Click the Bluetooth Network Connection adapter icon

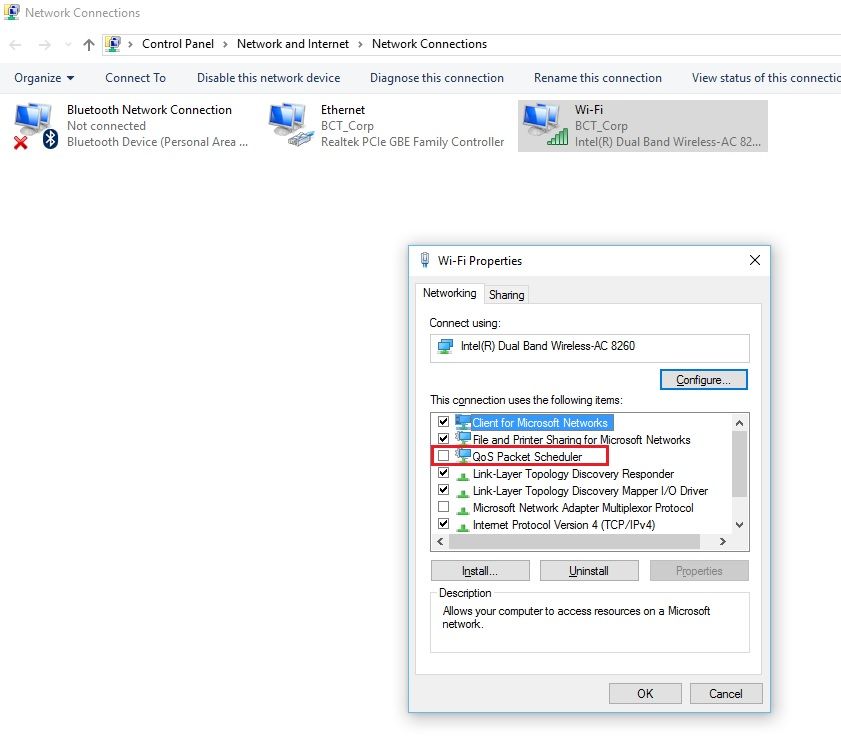tap(35, 127)
